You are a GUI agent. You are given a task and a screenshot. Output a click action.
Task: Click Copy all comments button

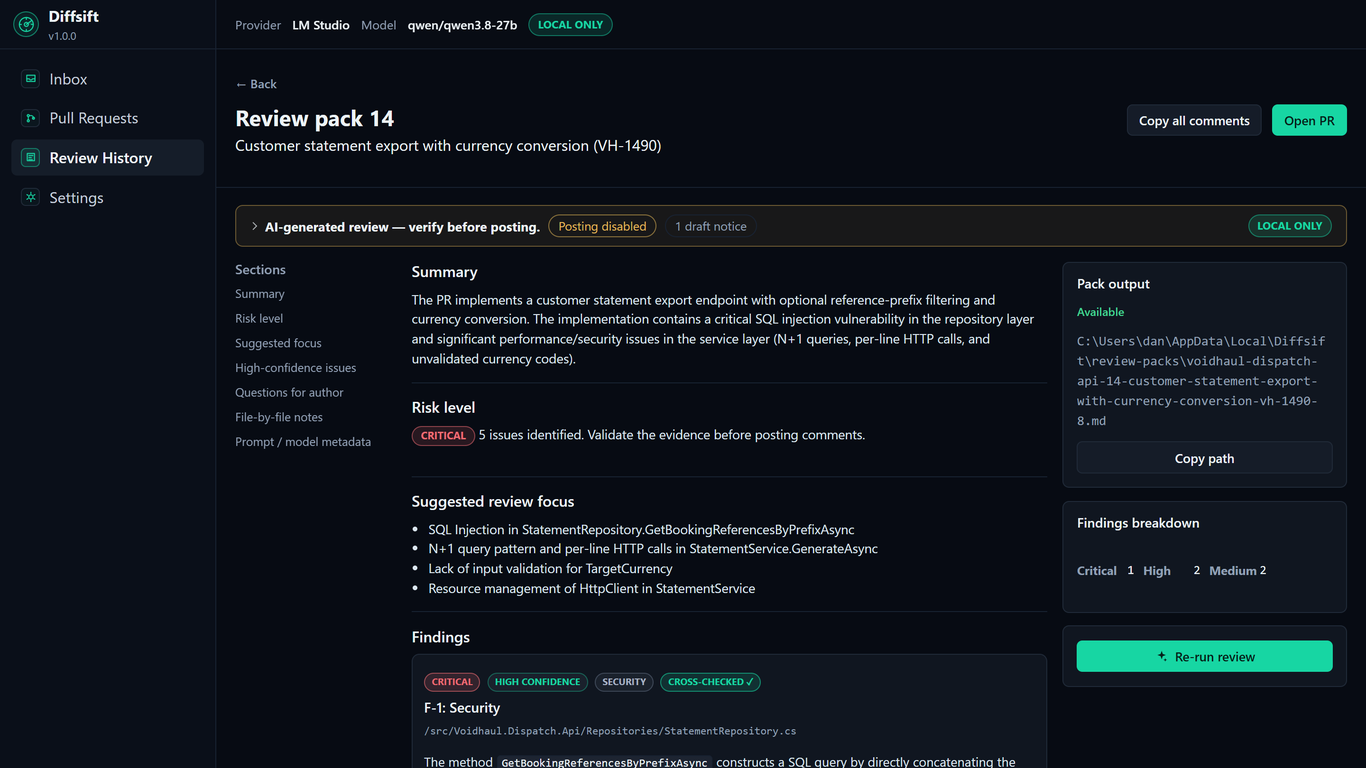[1194, 120]
